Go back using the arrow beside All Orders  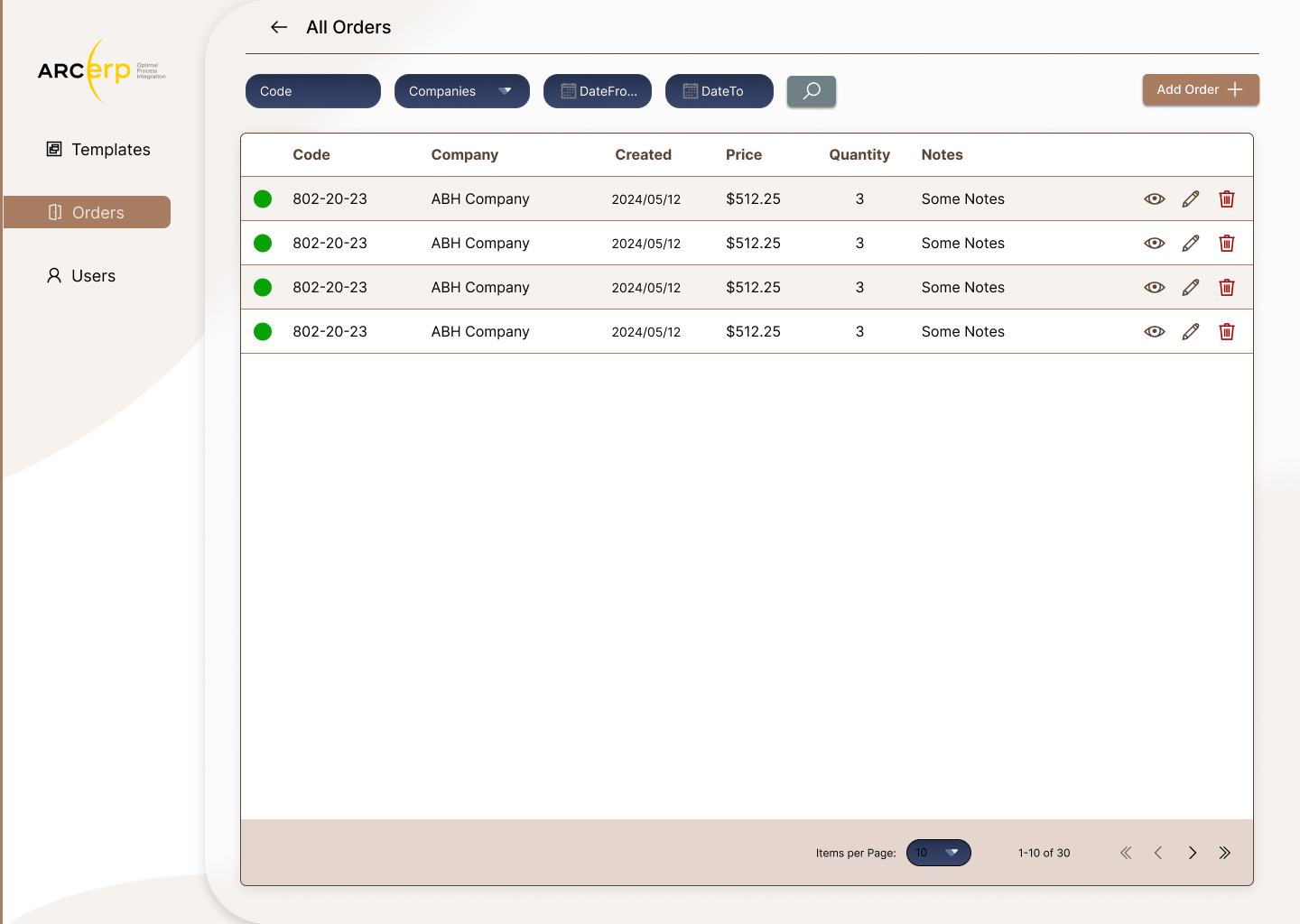pyautogui.click(x=279, y=27)
